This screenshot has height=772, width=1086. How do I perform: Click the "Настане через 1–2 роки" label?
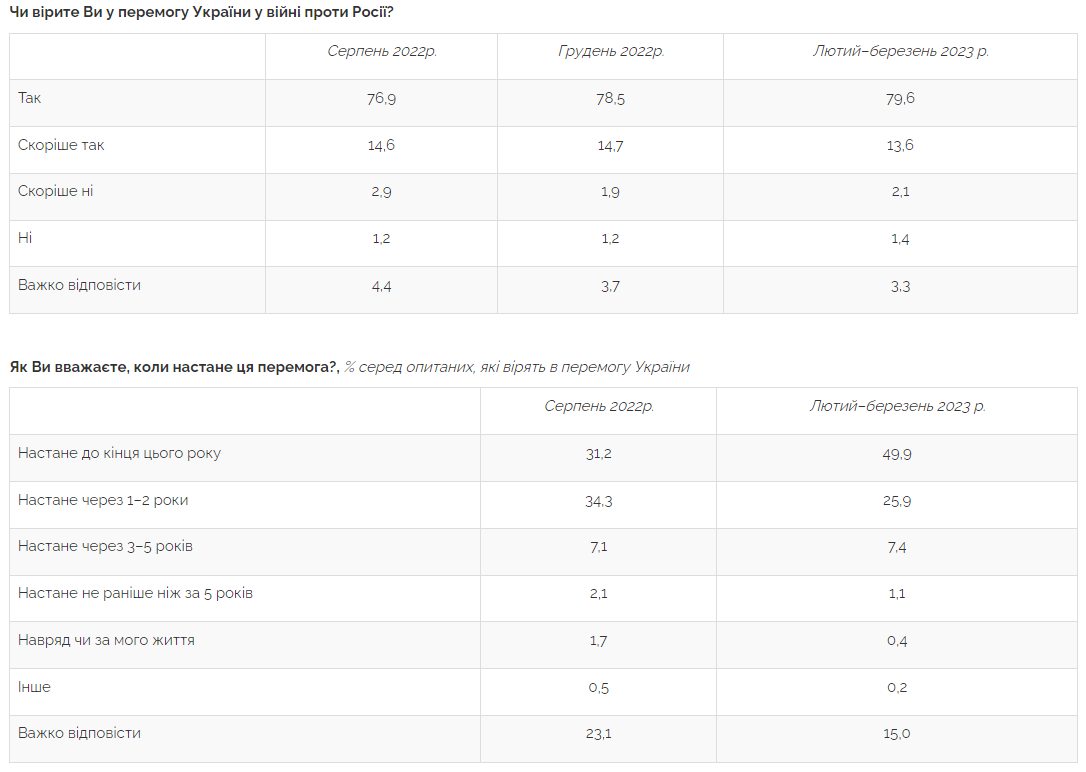[103, 500]
